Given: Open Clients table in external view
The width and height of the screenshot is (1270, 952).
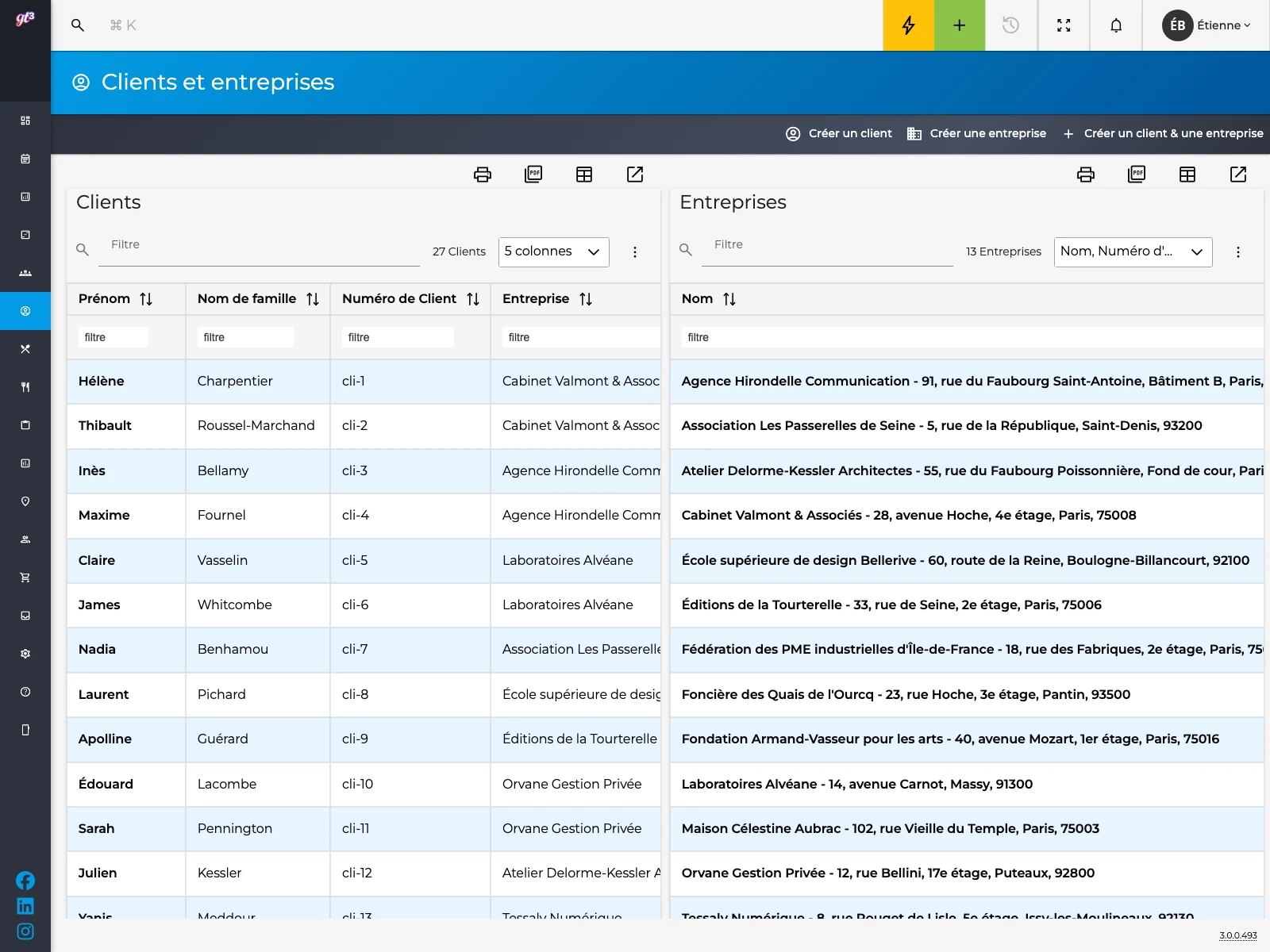Looking at the screenshot, I should click(x=635, y=175).
